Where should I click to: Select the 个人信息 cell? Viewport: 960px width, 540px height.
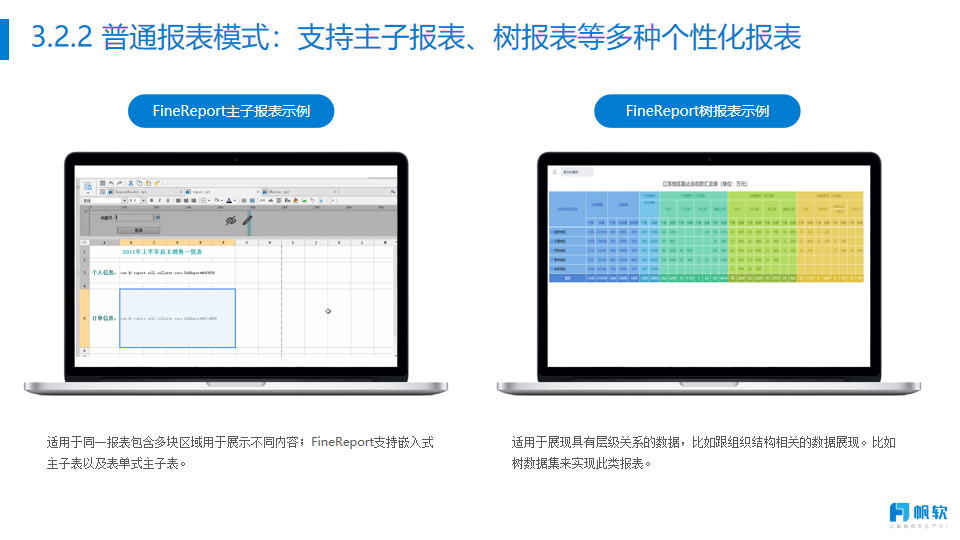pos(104,272)
